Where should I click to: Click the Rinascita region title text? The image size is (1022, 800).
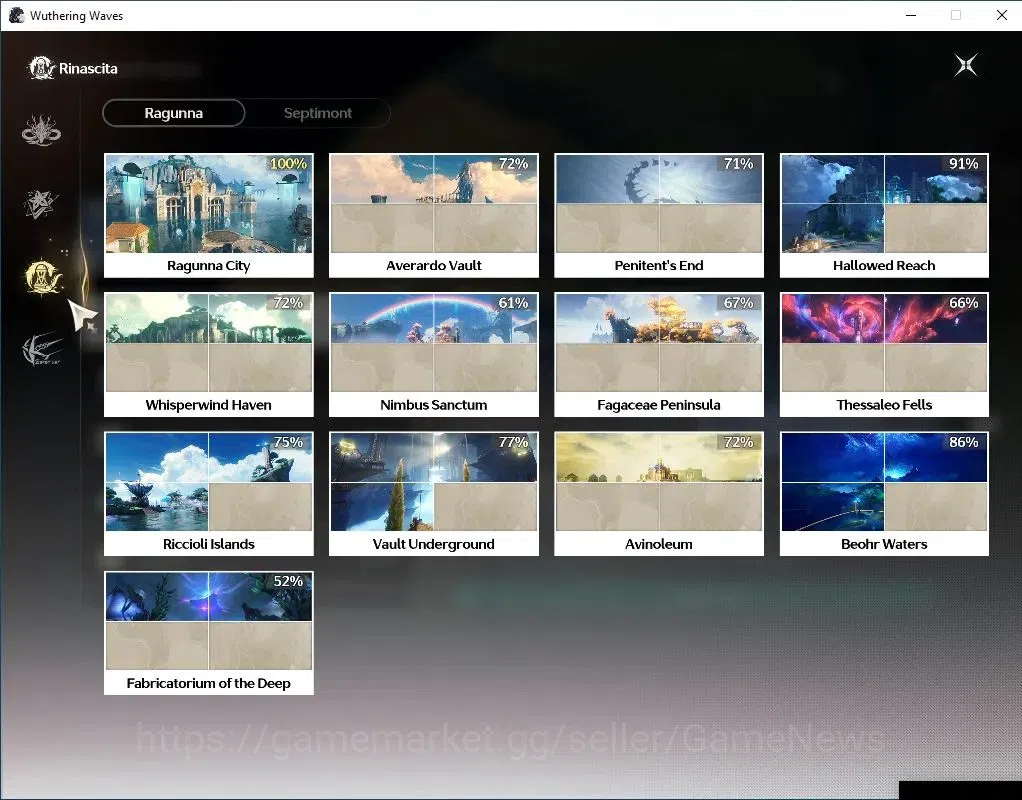coord(88,68)
